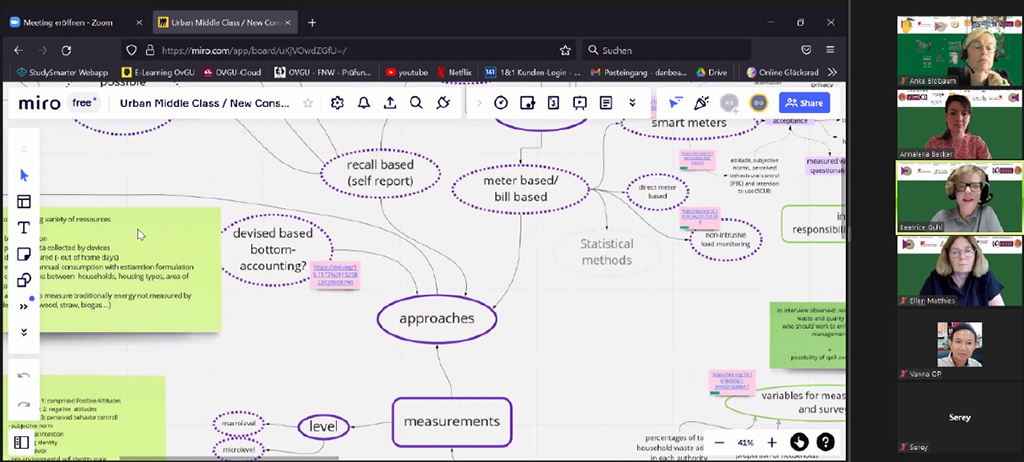This screenshot has width=1024, height=462.
Task: Show more bookmarks chevron
Action: (832, 73)
